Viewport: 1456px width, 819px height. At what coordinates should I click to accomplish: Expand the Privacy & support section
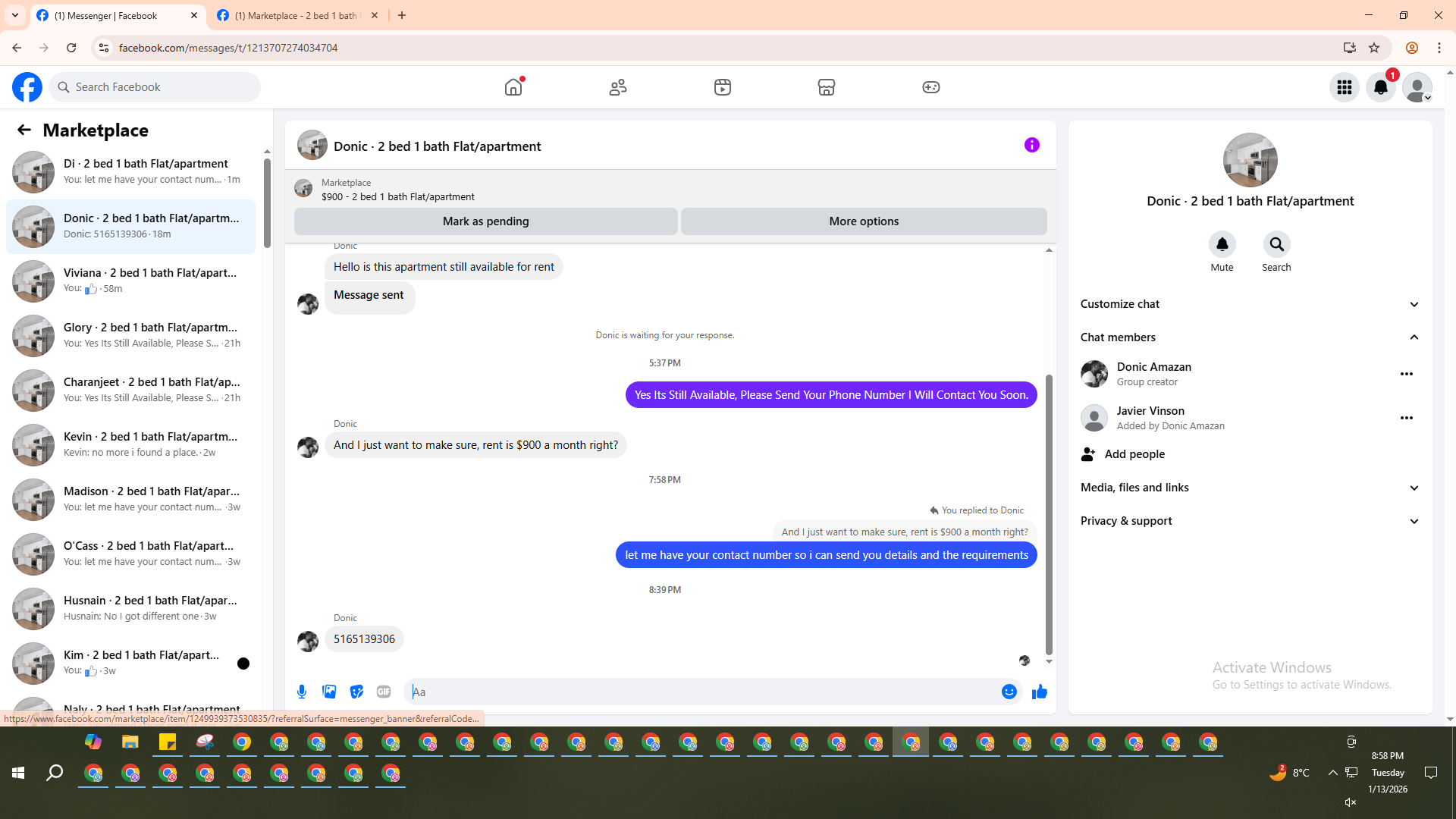pos(1414,521)
